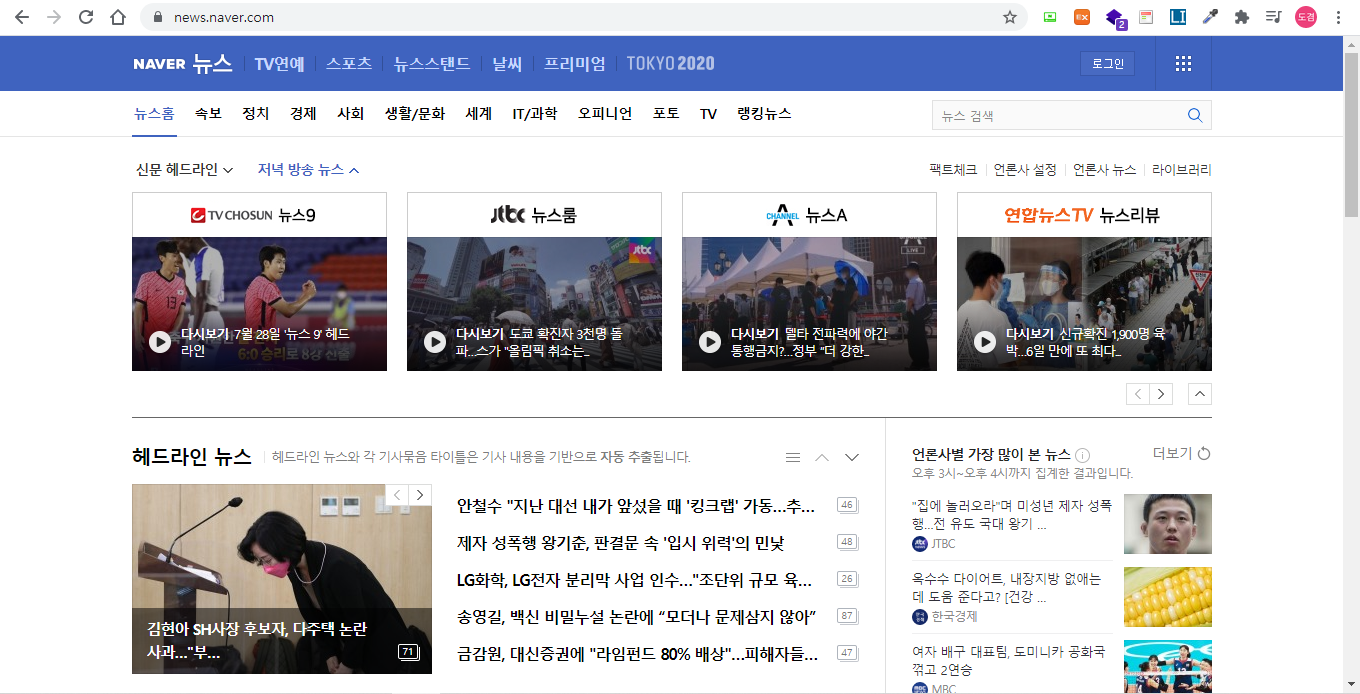Image resolution: width=1360 pixels, height=694 pixels.
Task: Open headline news list view icon
Action: pos(793,457)
